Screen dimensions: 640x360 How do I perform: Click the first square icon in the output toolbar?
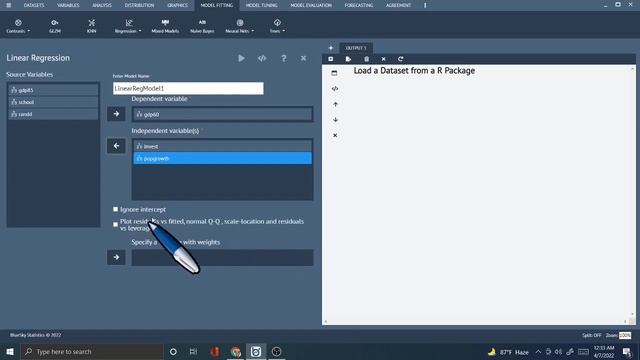tap(331, 59)
